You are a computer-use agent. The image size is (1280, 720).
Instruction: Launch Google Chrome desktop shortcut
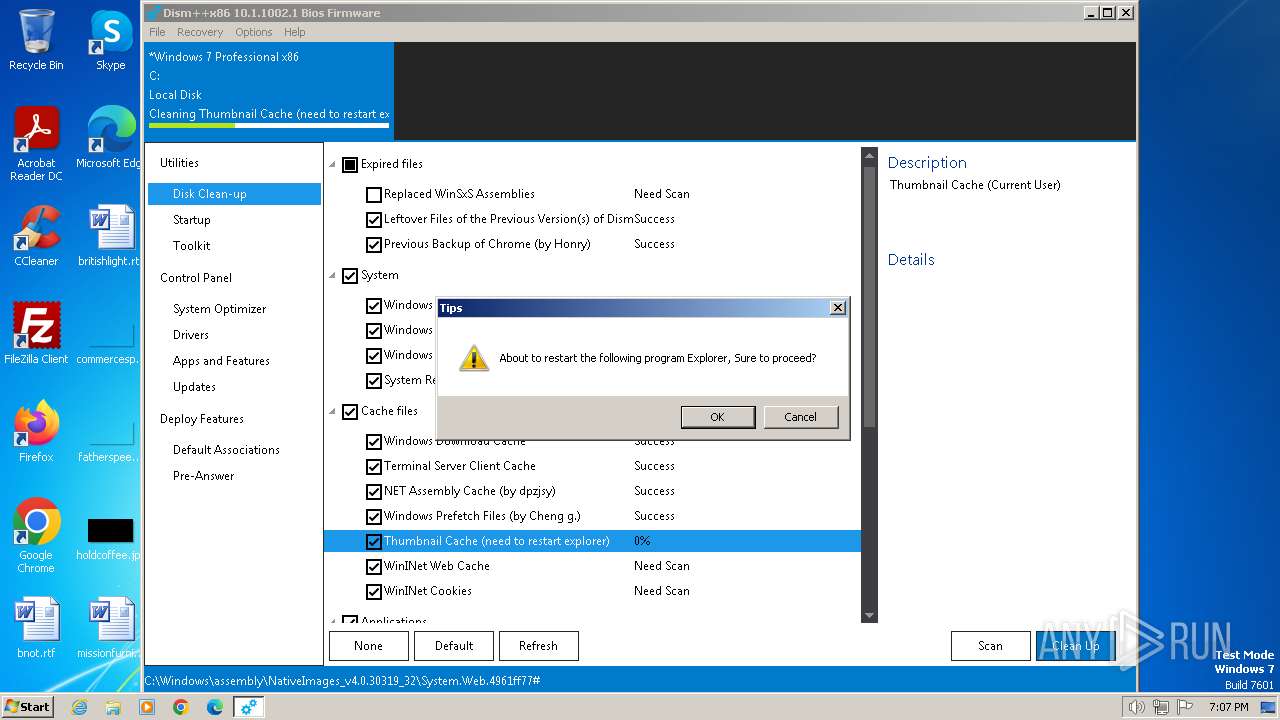(36, 535)
